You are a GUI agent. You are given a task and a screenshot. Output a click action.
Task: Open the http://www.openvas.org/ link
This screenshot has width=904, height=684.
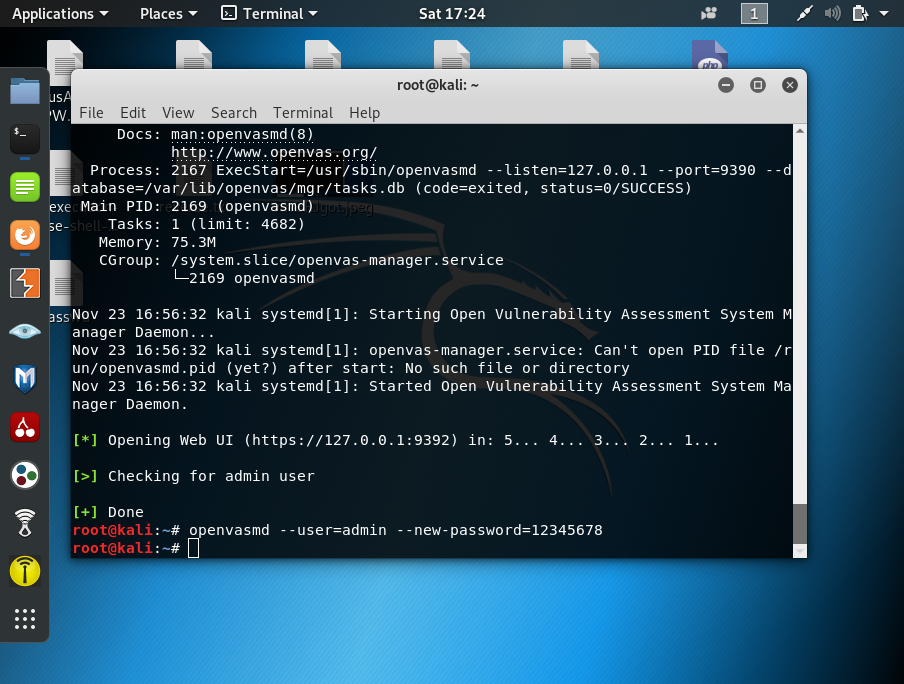point(274,152)
